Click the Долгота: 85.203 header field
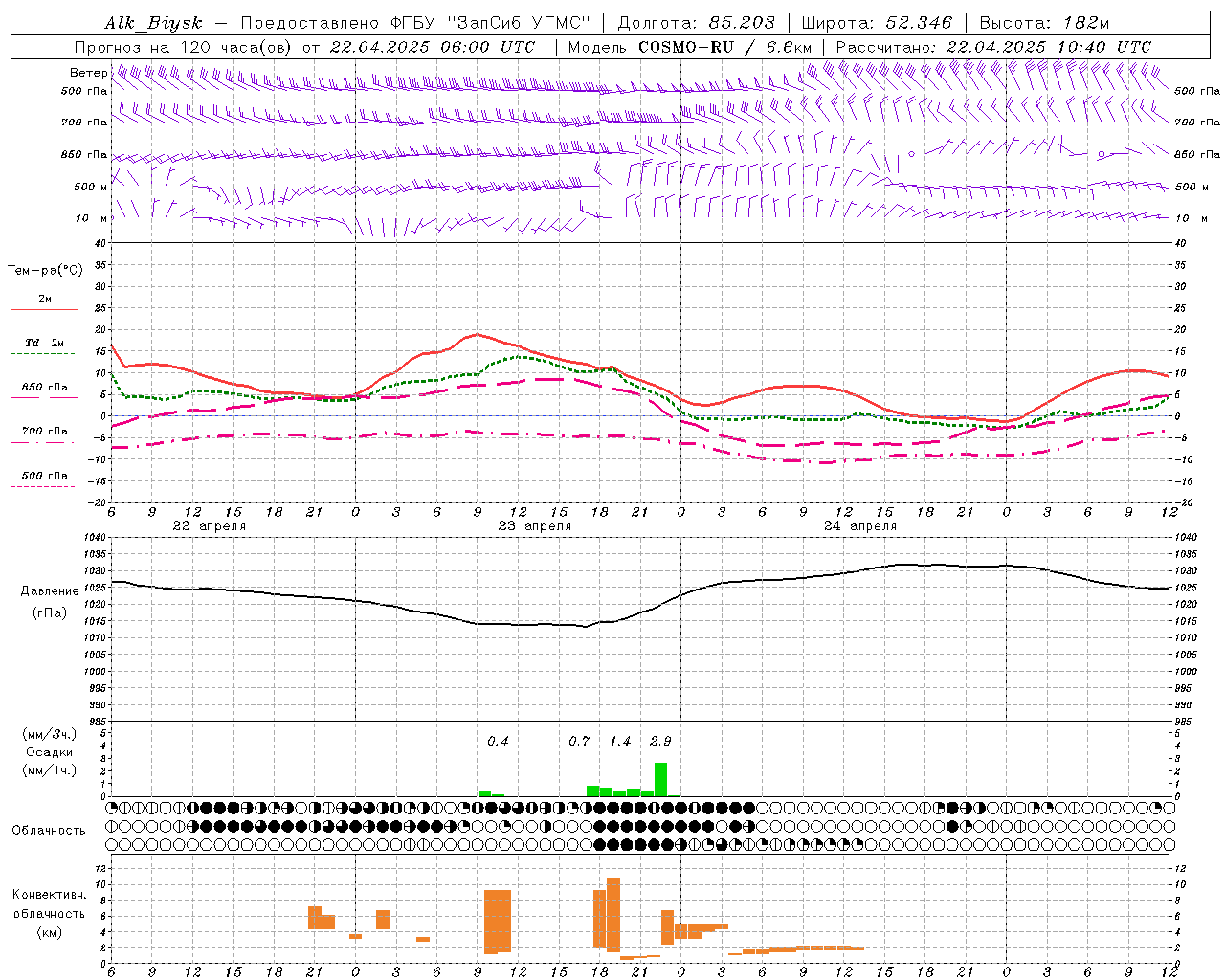The width and height of the screenshot is (1225, 980). (696, 23)
